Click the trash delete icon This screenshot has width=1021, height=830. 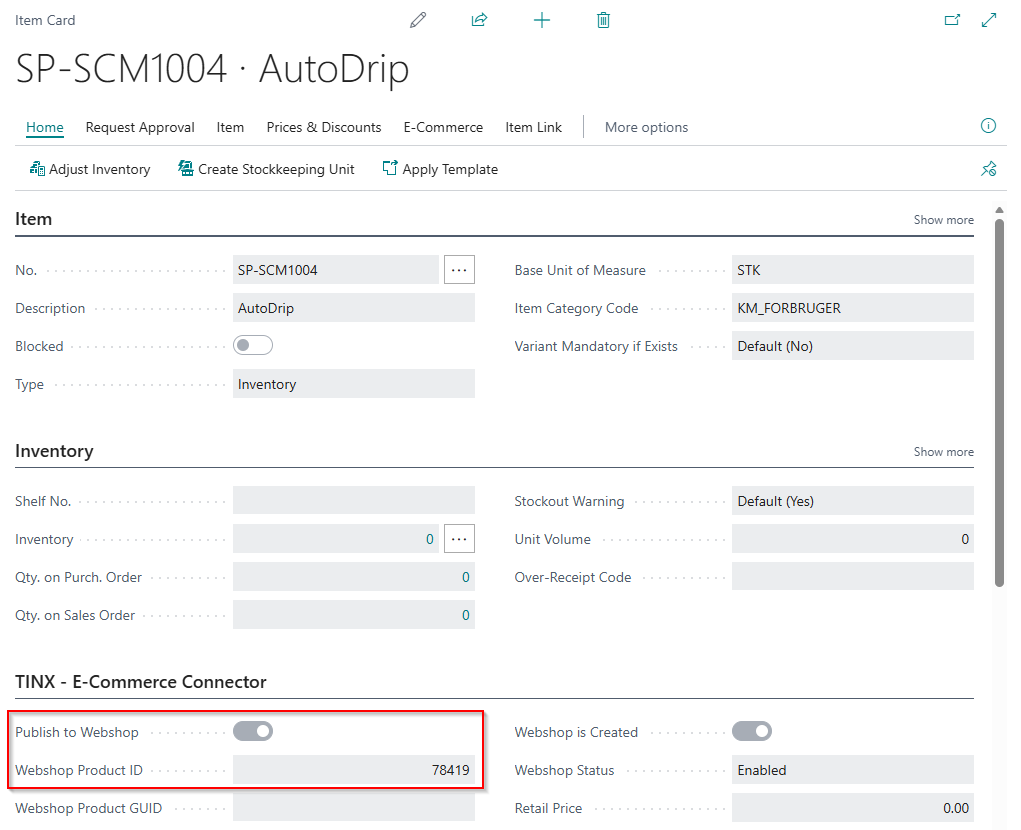point(604,20)
